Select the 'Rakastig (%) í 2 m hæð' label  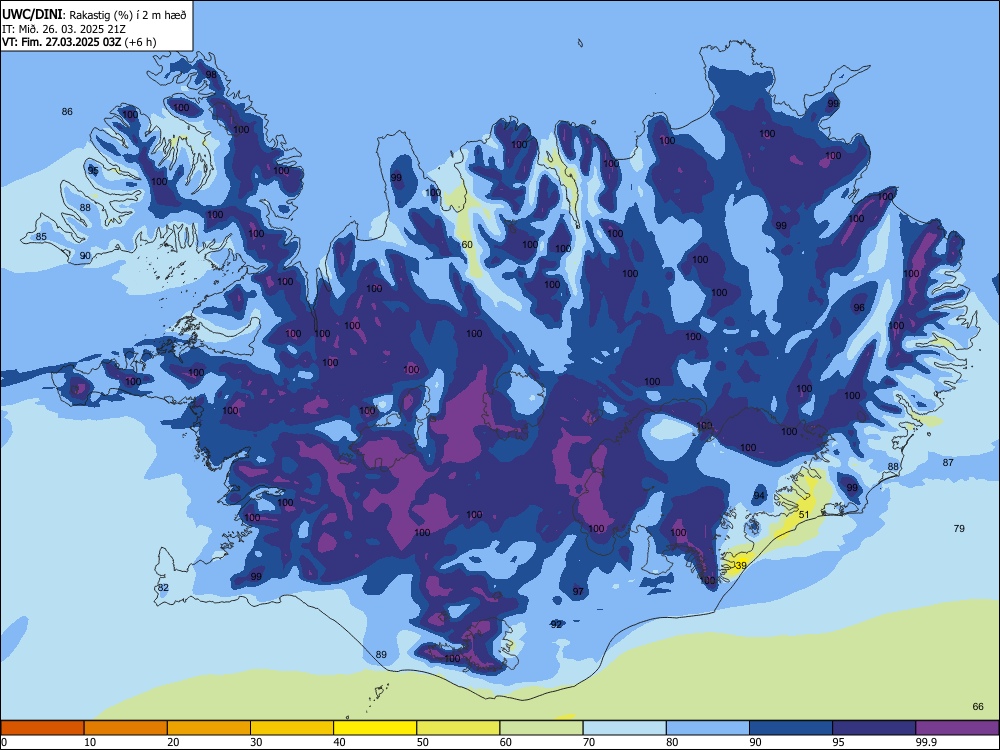click(x=128, y=15)
